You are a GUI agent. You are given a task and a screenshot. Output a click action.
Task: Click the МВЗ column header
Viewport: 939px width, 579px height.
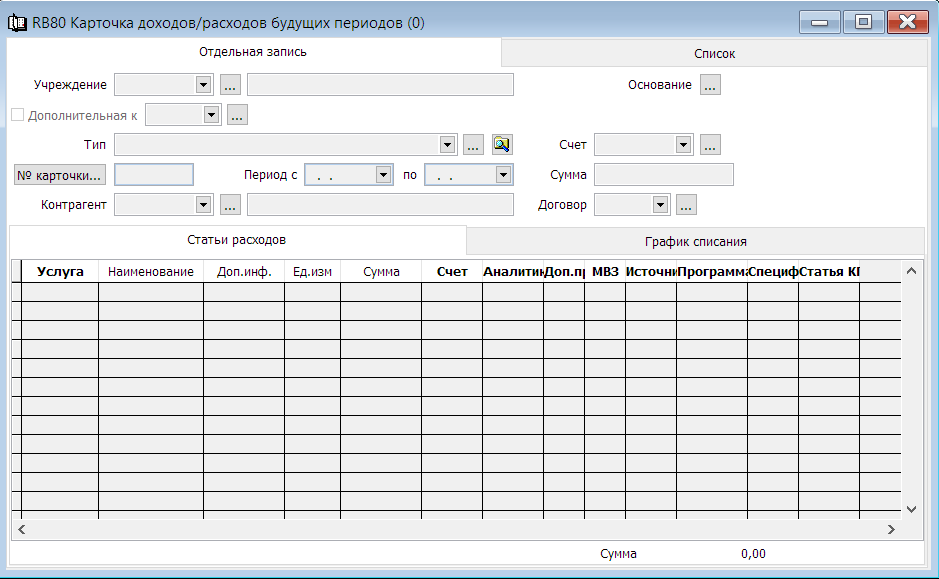click(605, 272)
